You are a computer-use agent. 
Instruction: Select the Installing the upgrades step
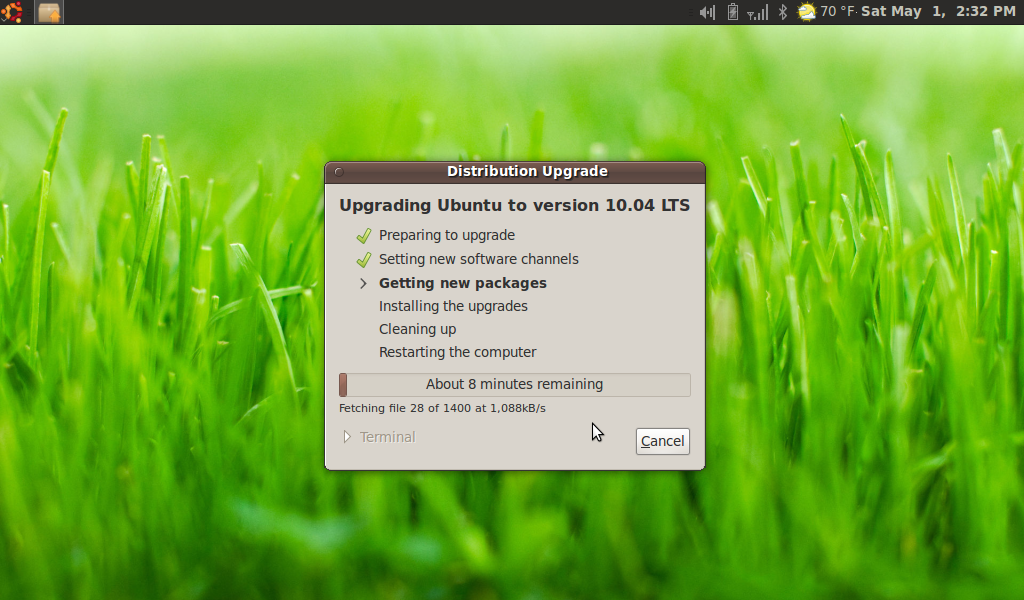pyautogui.click(x=453, y=306)
